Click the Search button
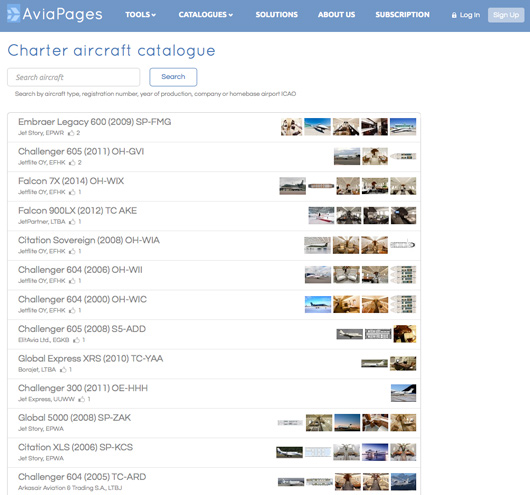This screenshot has width=530, height=495. 173,77
